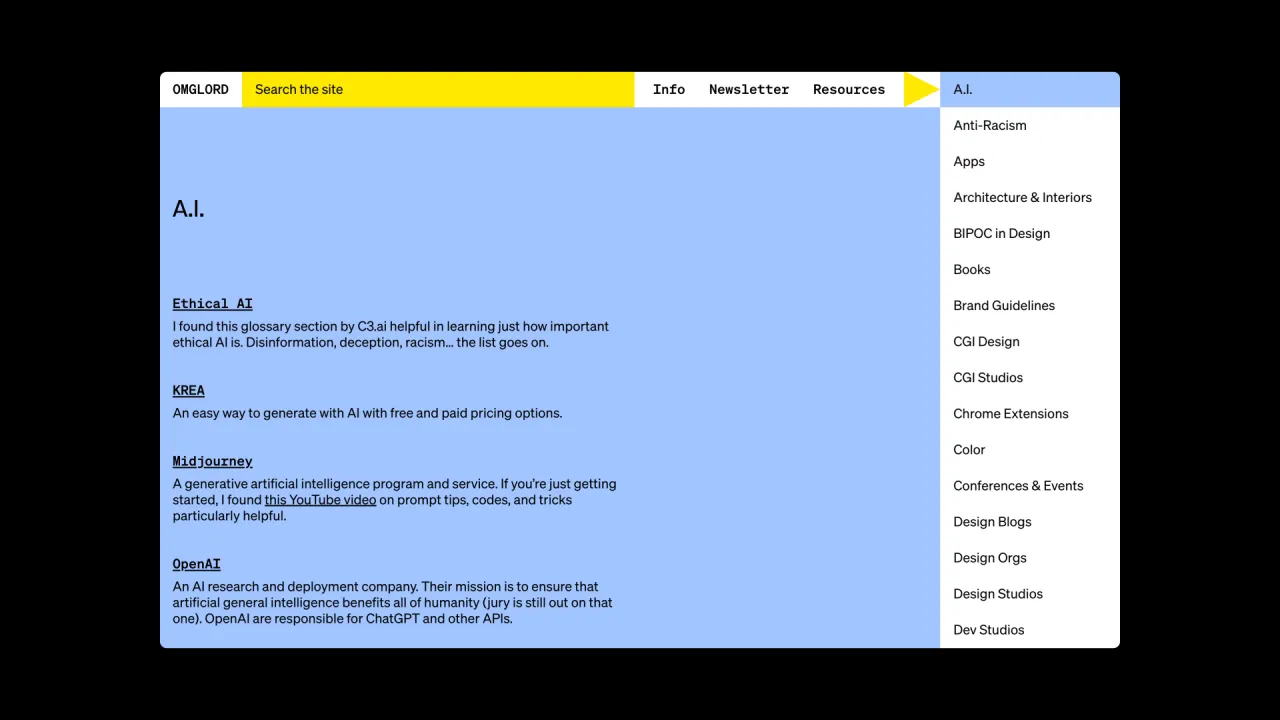Open the OpenAI link

[196, 564]
